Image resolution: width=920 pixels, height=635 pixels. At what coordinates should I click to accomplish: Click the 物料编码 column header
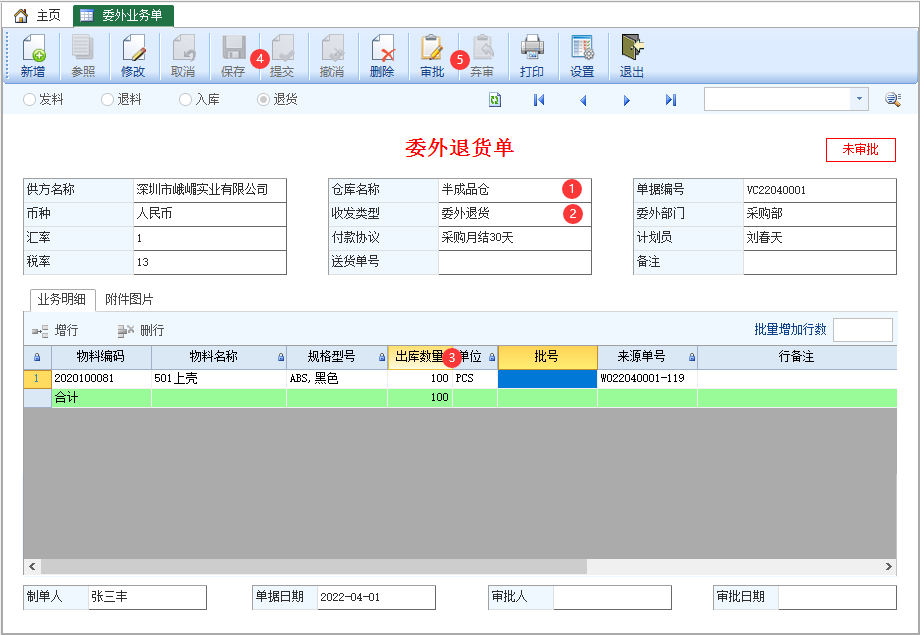tap(102, 357)
